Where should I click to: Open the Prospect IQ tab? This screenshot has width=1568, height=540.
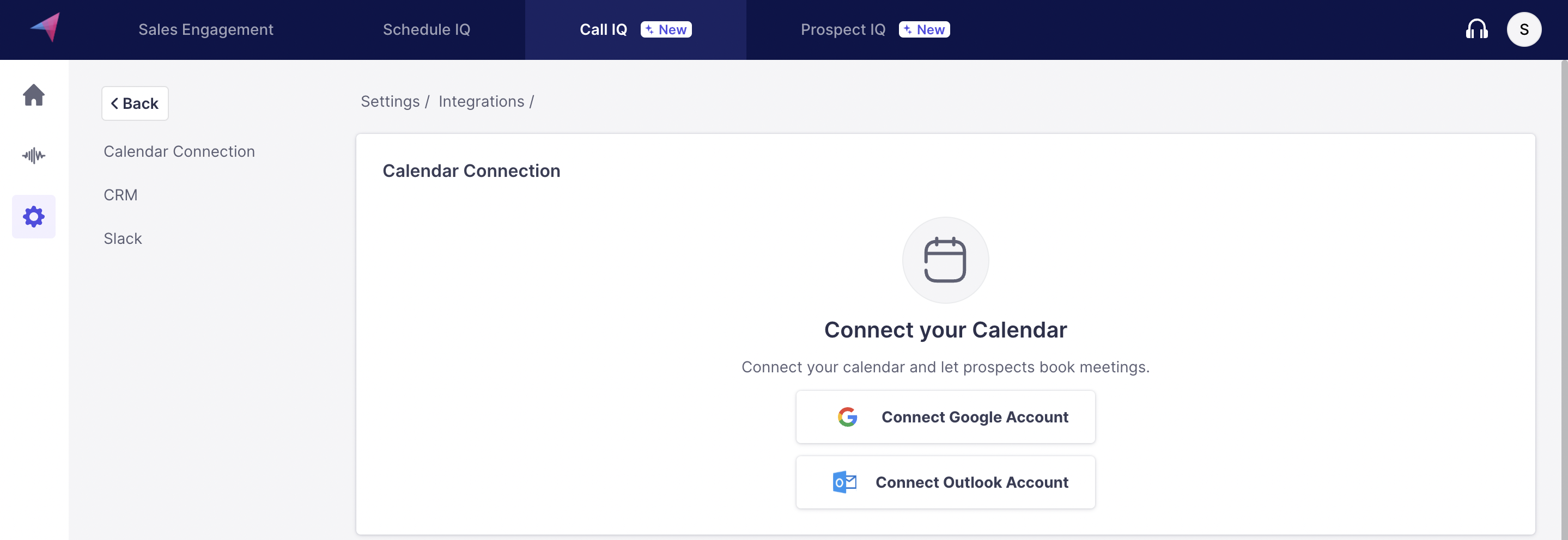pos(842,29)
